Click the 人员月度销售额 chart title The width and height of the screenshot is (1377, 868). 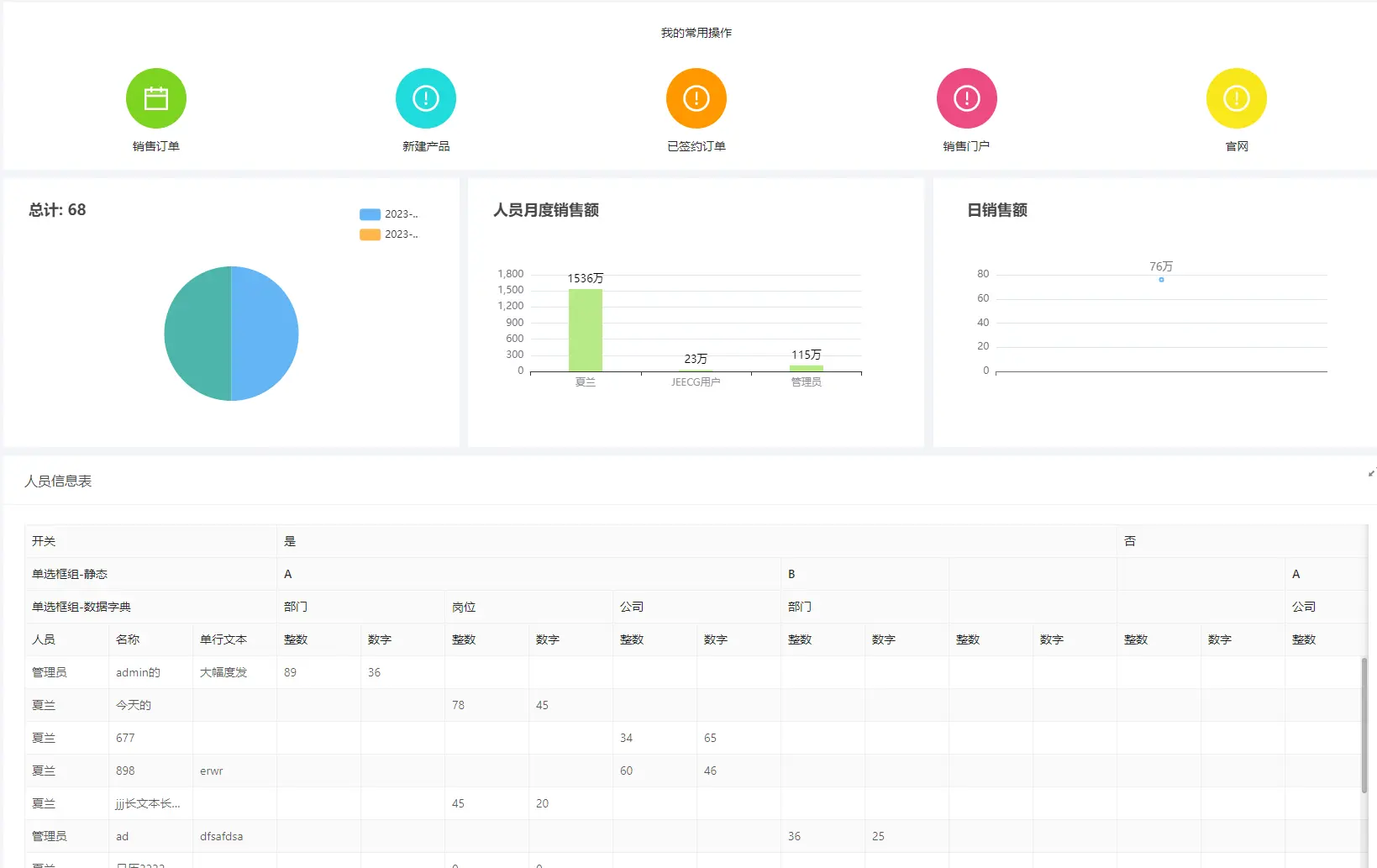coord(546,210)
